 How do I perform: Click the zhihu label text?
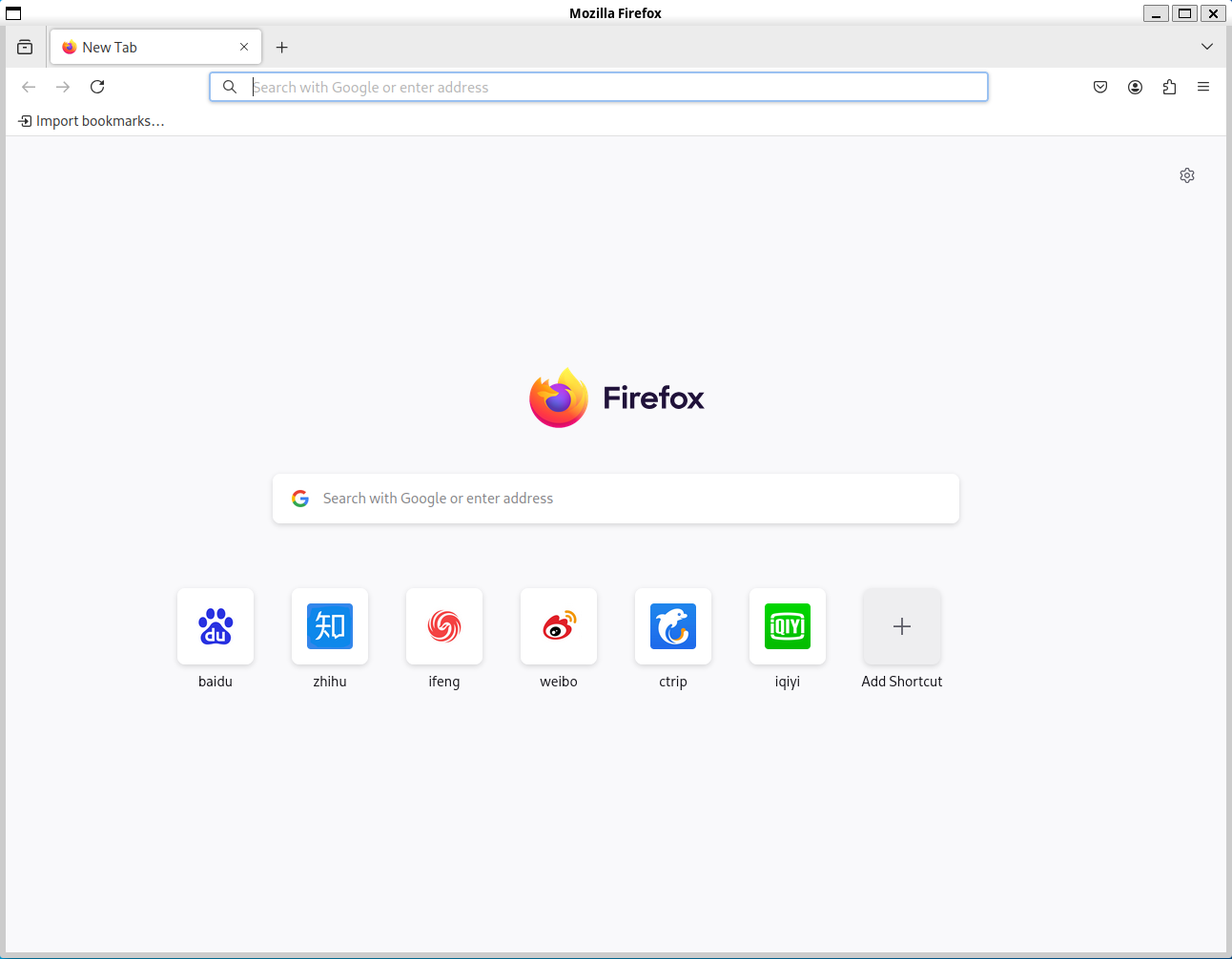tap(330, 682)
